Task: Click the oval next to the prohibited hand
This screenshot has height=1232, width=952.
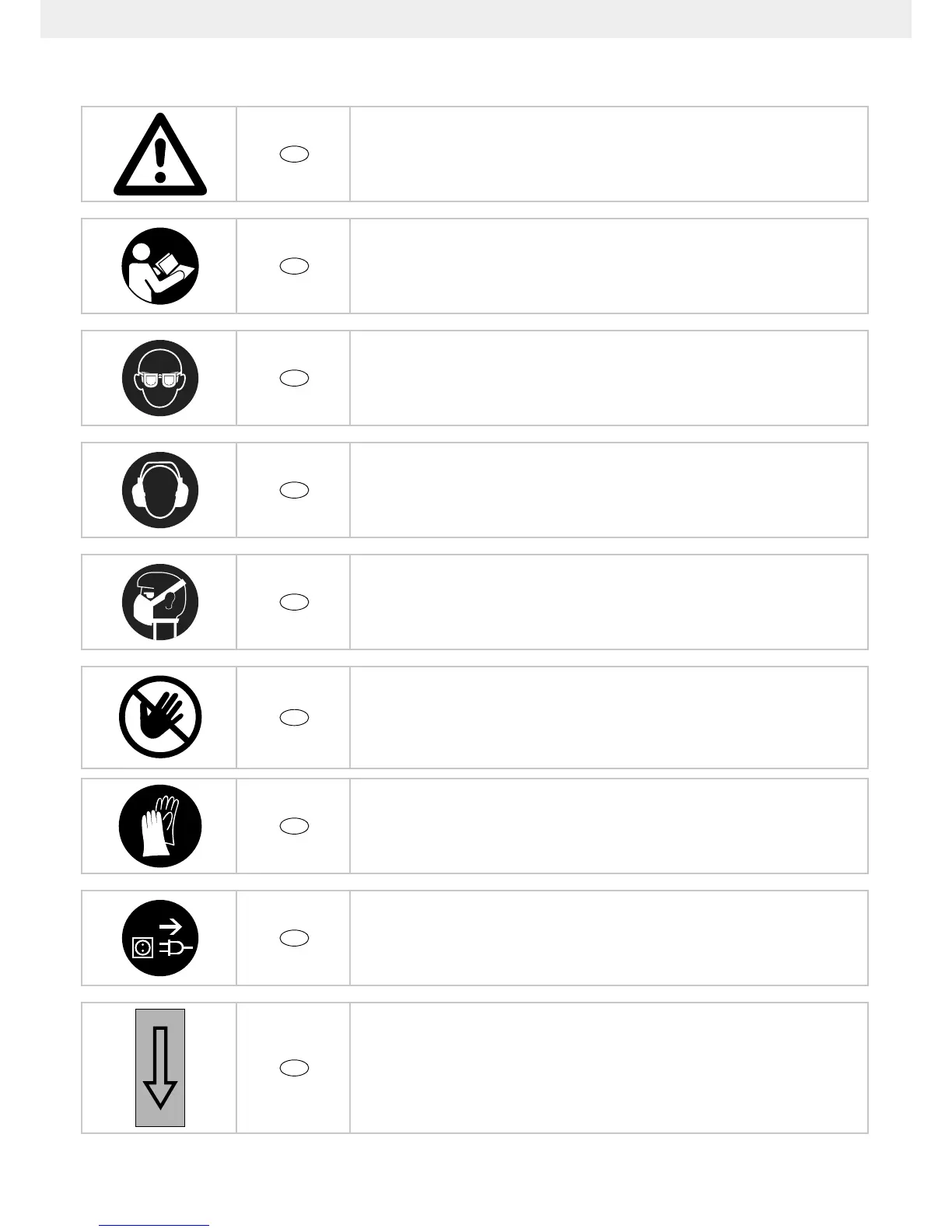Action: click(x=294, y=717)
